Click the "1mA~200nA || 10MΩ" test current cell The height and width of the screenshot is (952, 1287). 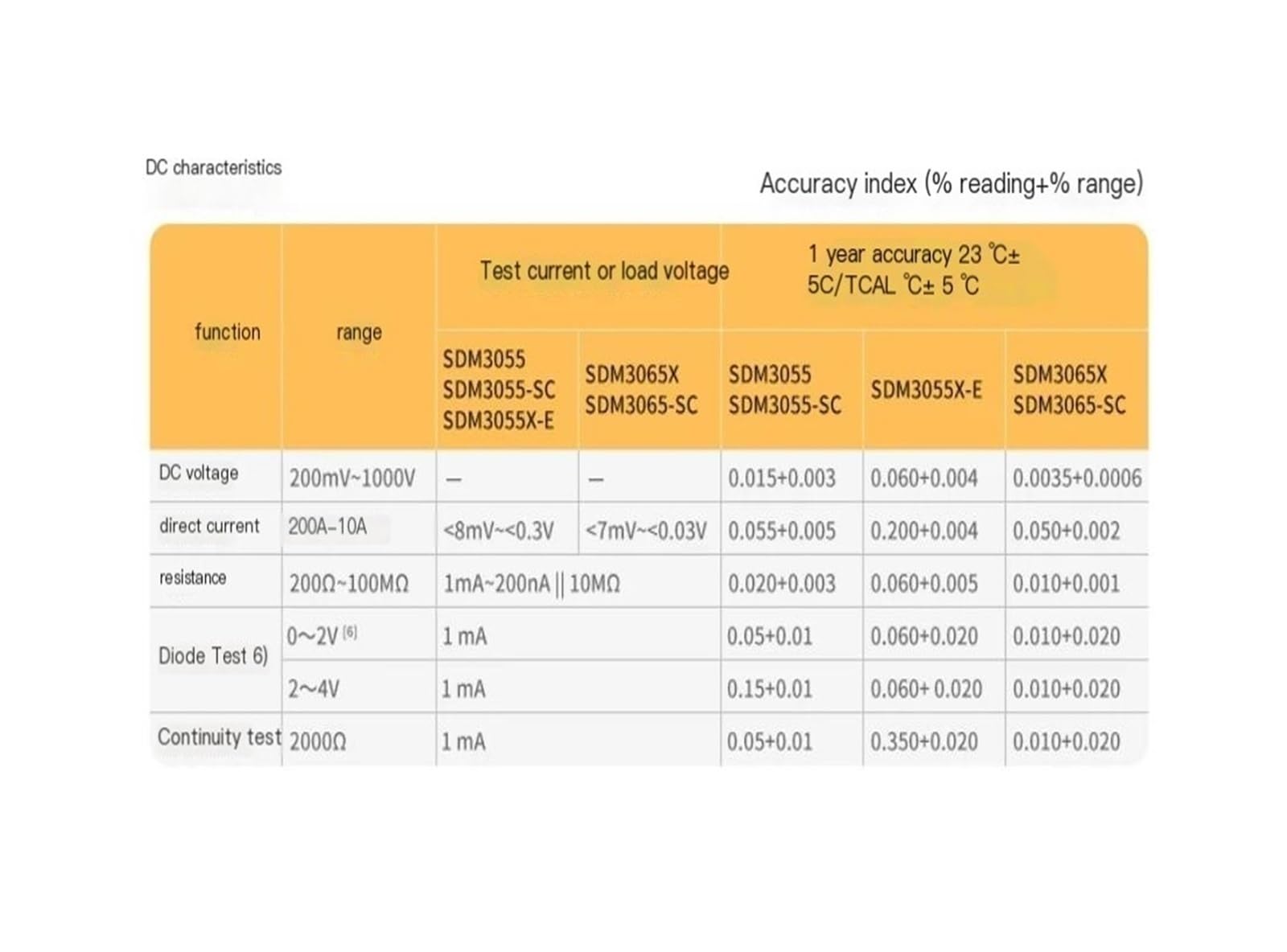pos(532,584)
